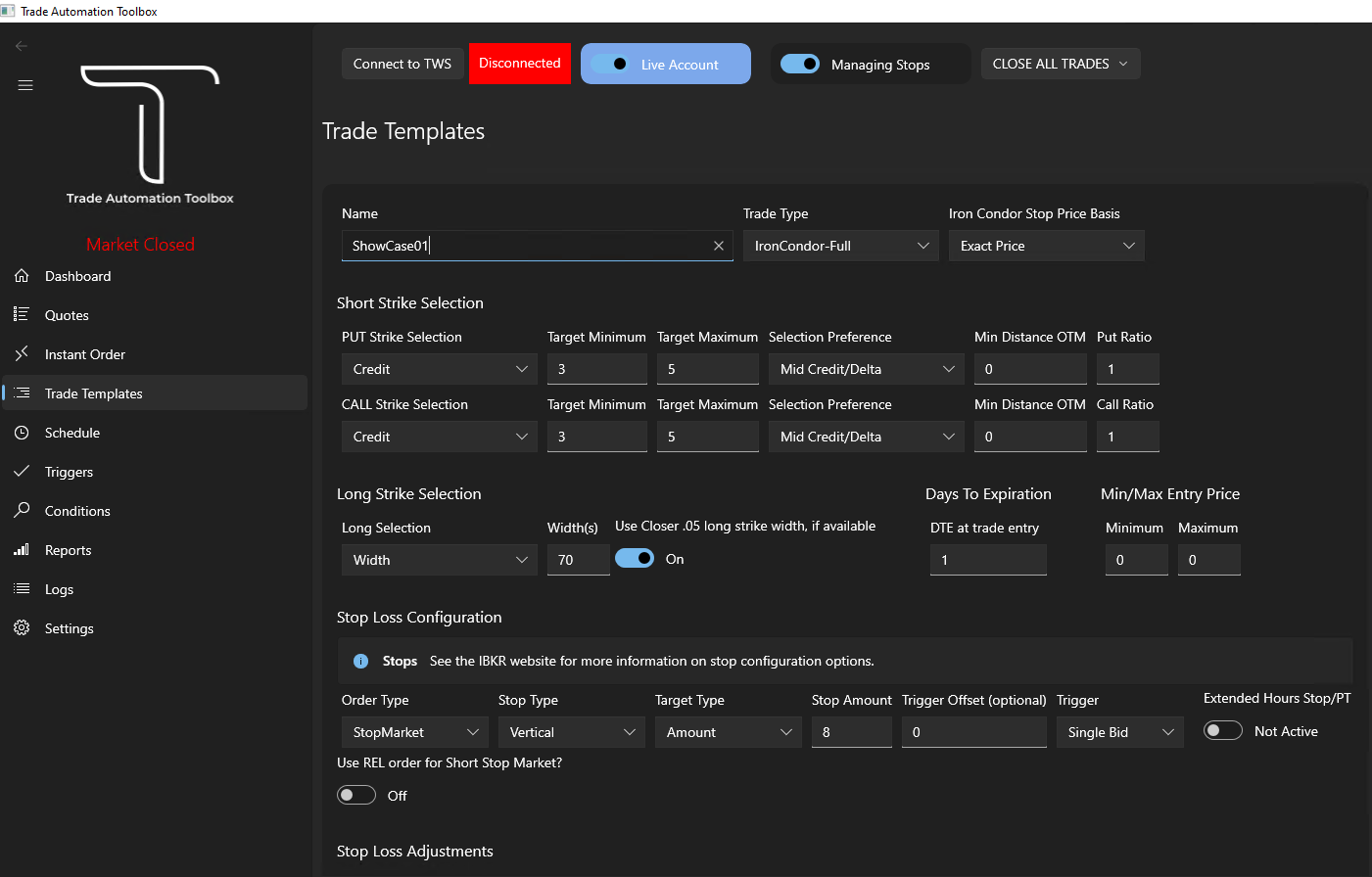Click the Connect to TWS button
Viewport: 1372px width, 877px height.
(x=402, y=64)
